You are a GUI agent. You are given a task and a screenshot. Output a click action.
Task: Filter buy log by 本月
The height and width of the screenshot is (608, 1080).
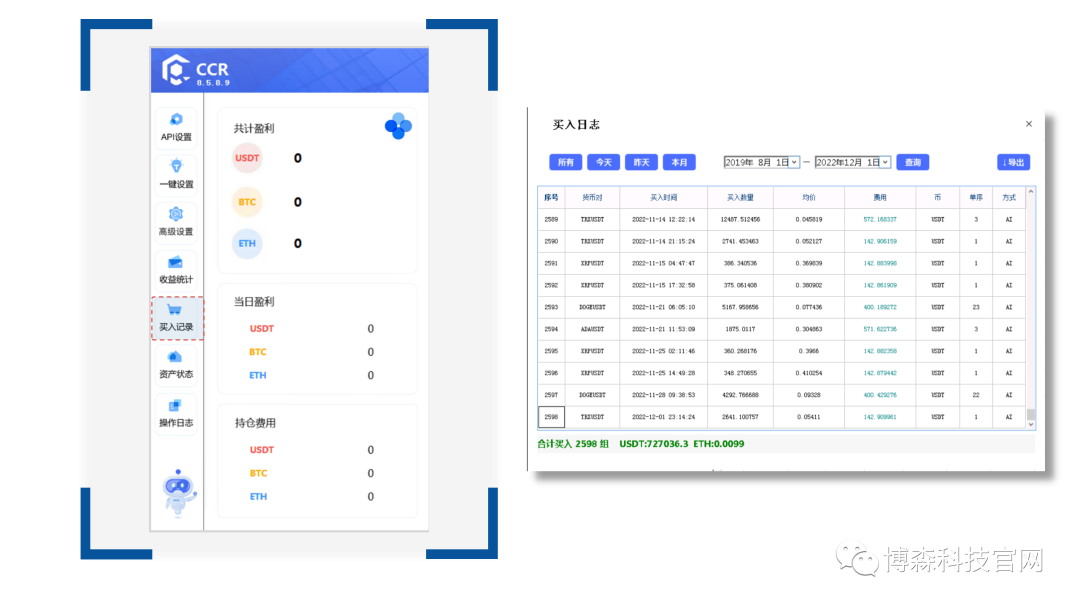tap(679, 162)
